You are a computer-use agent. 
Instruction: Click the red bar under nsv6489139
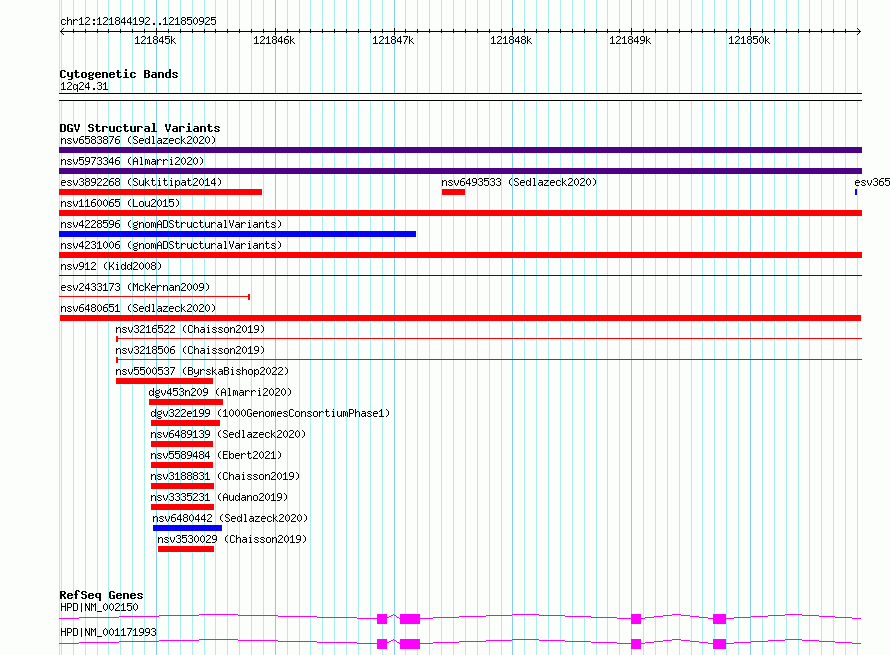tap(182, 444)
